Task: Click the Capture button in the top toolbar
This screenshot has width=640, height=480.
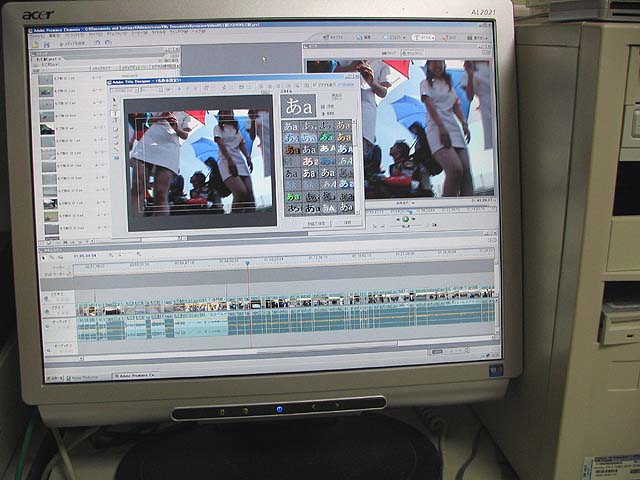Action: click(333, 36)
